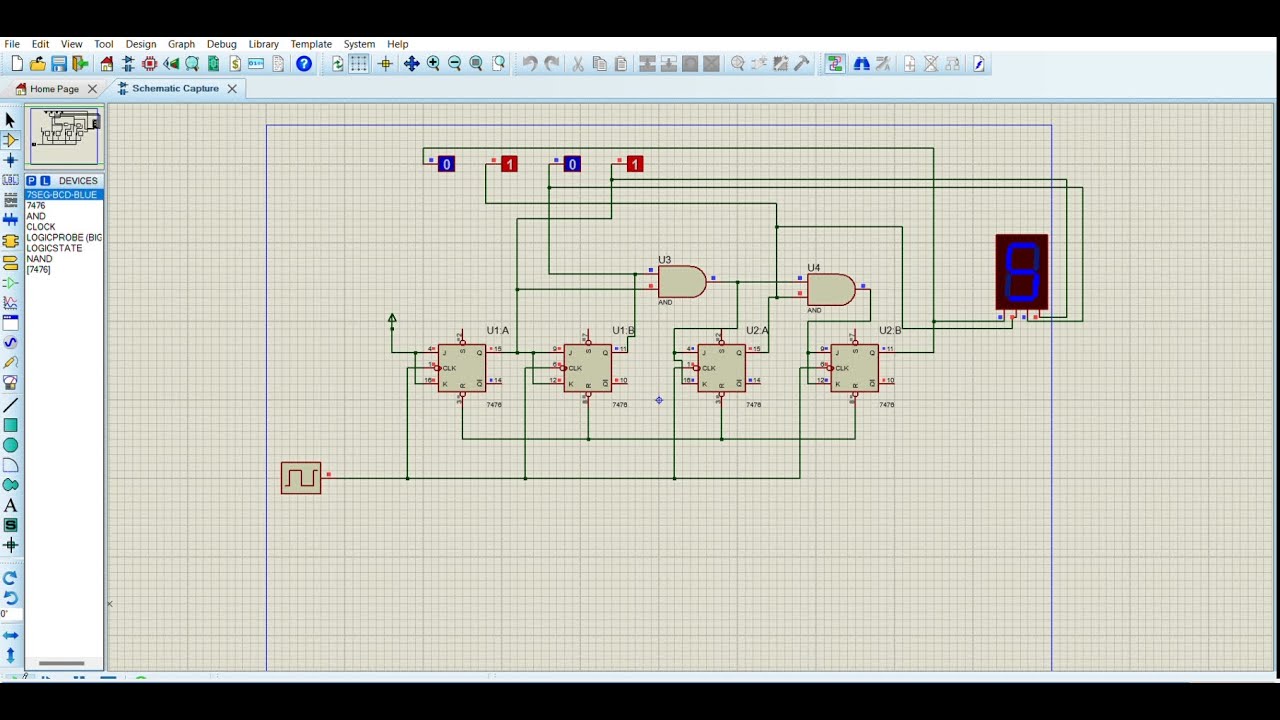Screen dimensions: 1280x720
Task: Open the System menu
Action: pyautogui.click(x=359, y=44)
